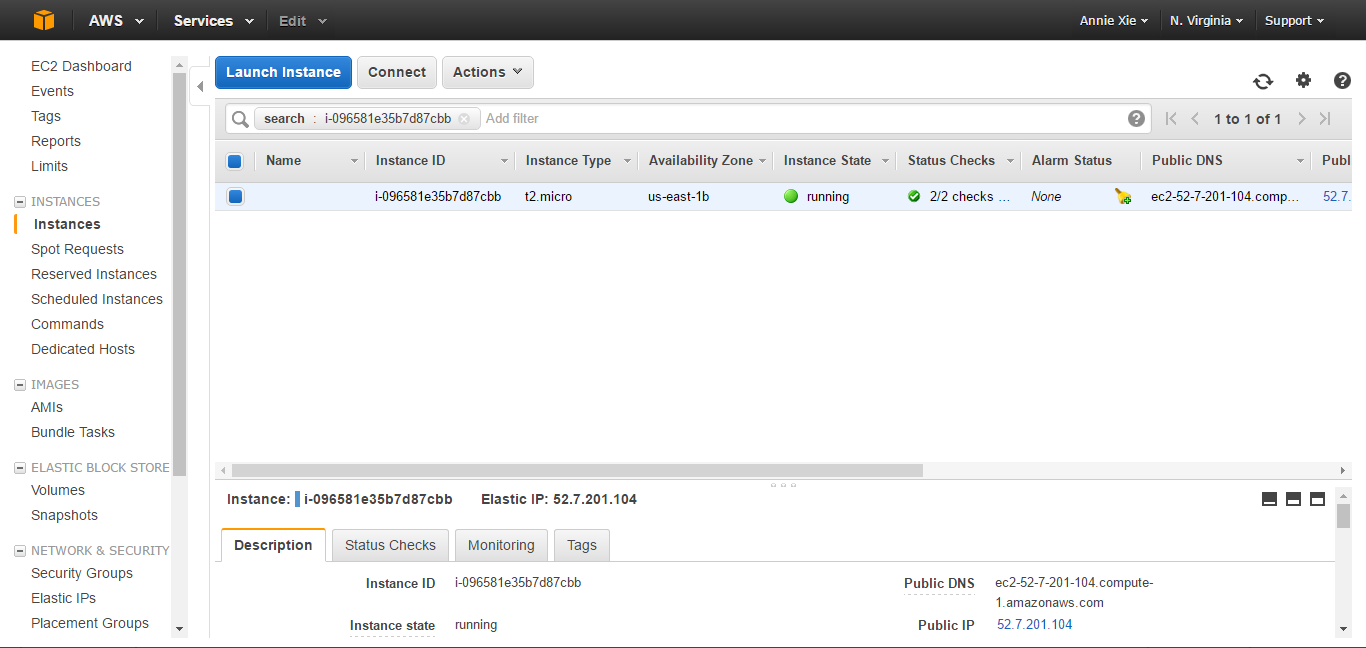This screenshot has width=1366, height=648.
Task: Go to first page of results
Action: click(1171, 118)
